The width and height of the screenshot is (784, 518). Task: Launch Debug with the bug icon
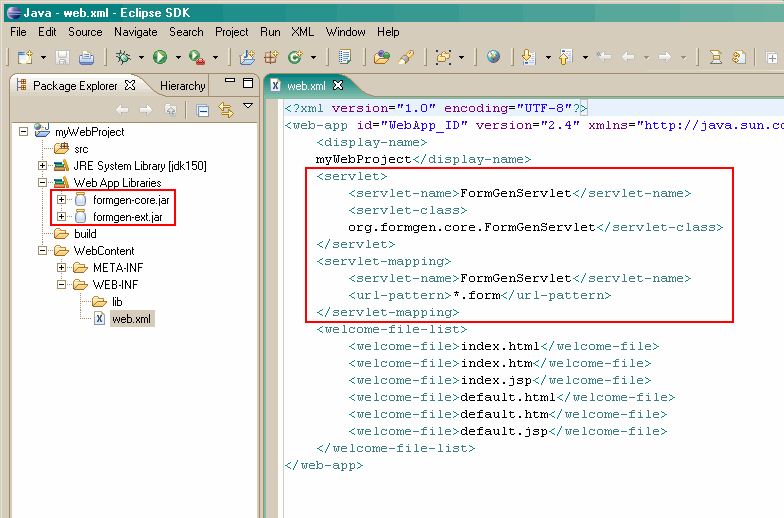[x=124, y=58]
